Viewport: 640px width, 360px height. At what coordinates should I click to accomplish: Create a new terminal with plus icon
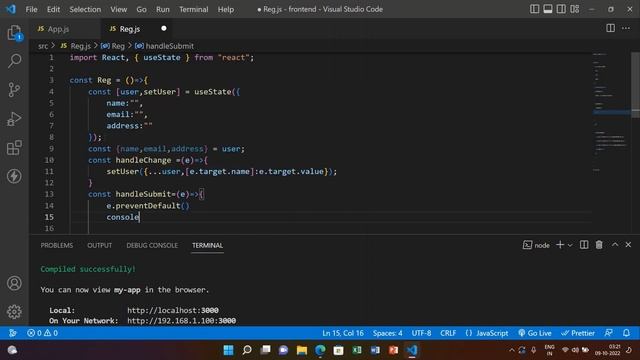coord(560,244)
